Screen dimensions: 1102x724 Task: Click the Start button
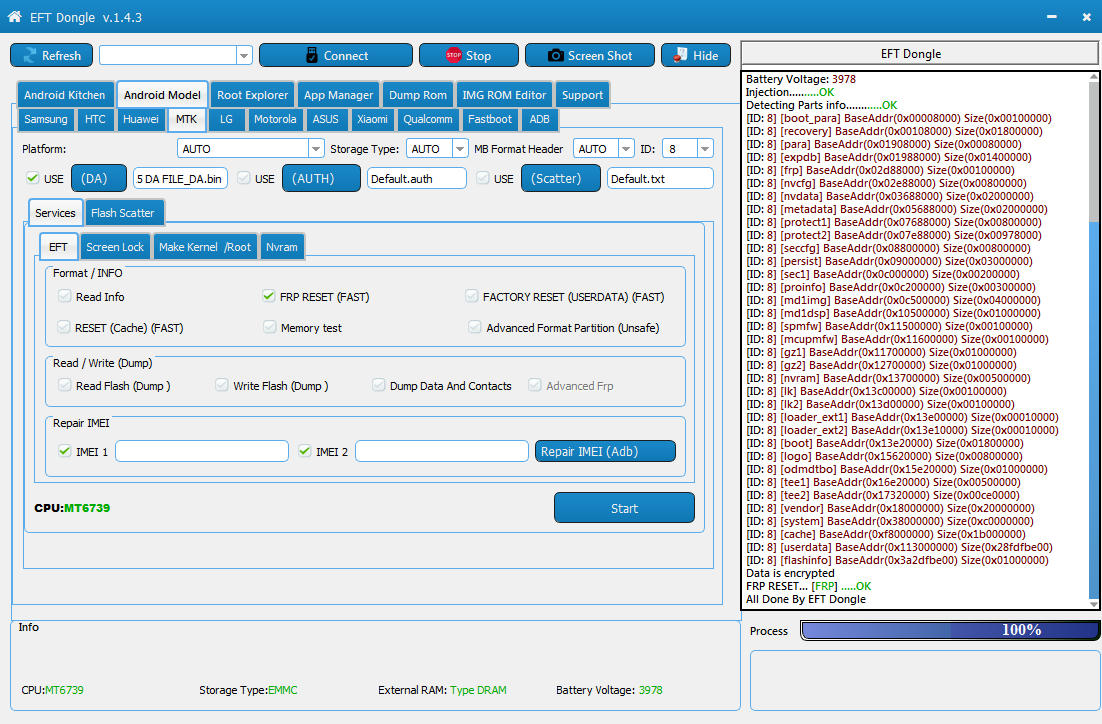pyautogui.click(x=624, y=508)
